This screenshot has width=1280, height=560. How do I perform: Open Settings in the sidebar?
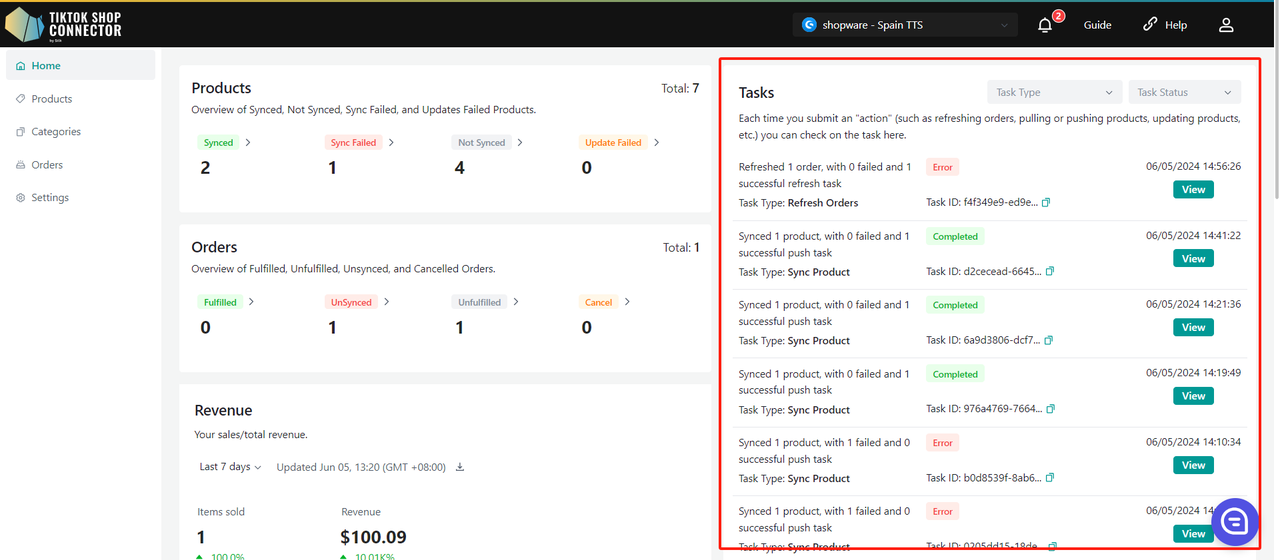coord(50,198)
